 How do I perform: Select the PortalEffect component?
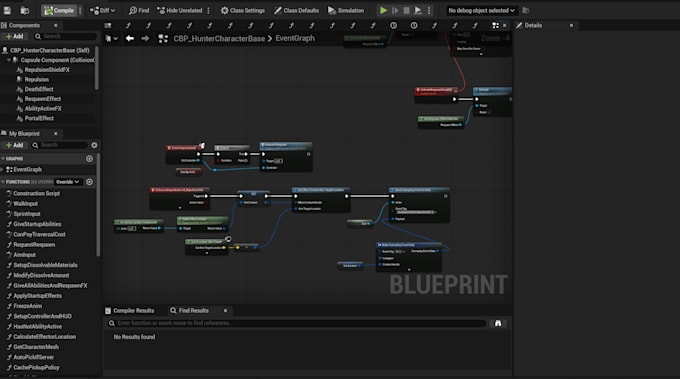coord(39,118)
